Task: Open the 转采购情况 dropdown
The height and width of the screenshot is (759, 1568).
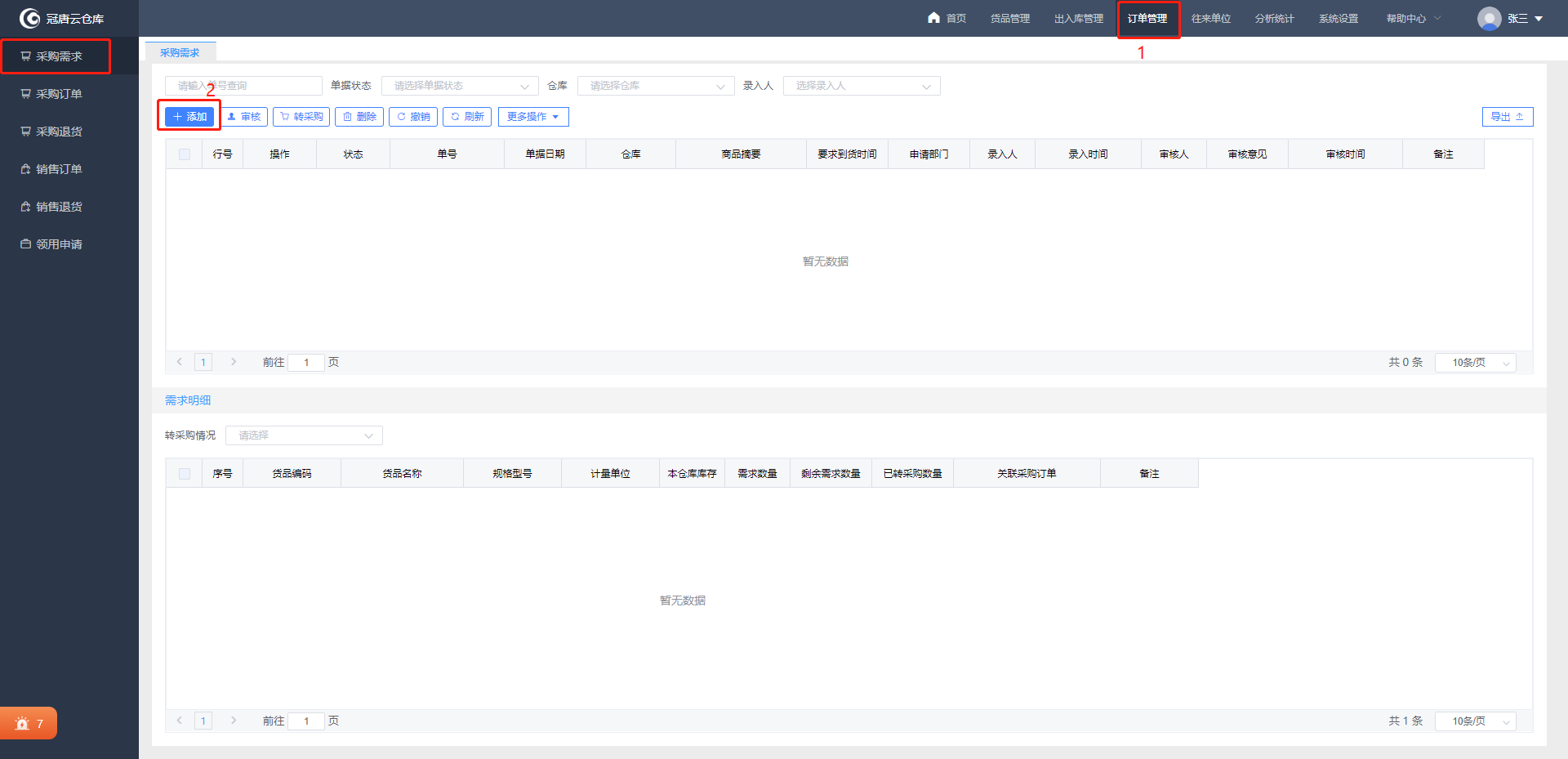Action: [x=304, y=435]
